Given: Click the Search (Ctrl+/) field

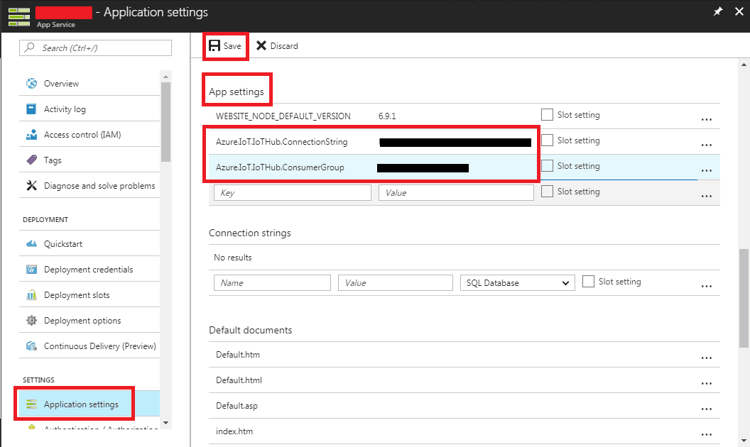Looking at the screenshot, I should coord(95,48).
